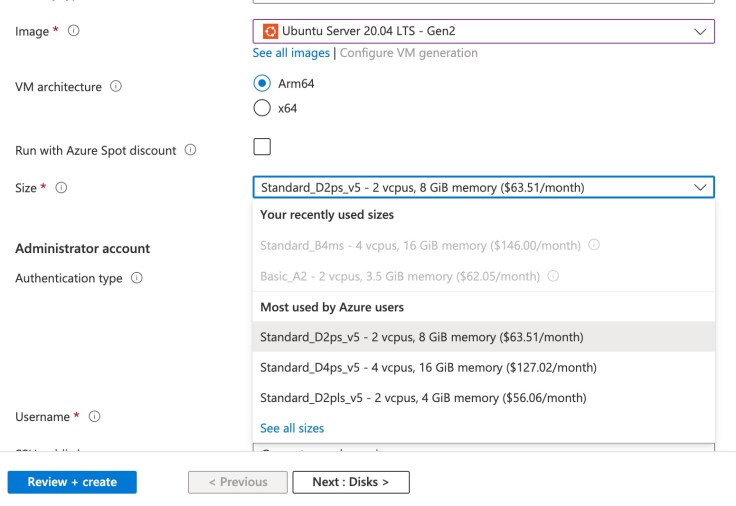
Task: Click the Username field label
Action: coord(42,417)
